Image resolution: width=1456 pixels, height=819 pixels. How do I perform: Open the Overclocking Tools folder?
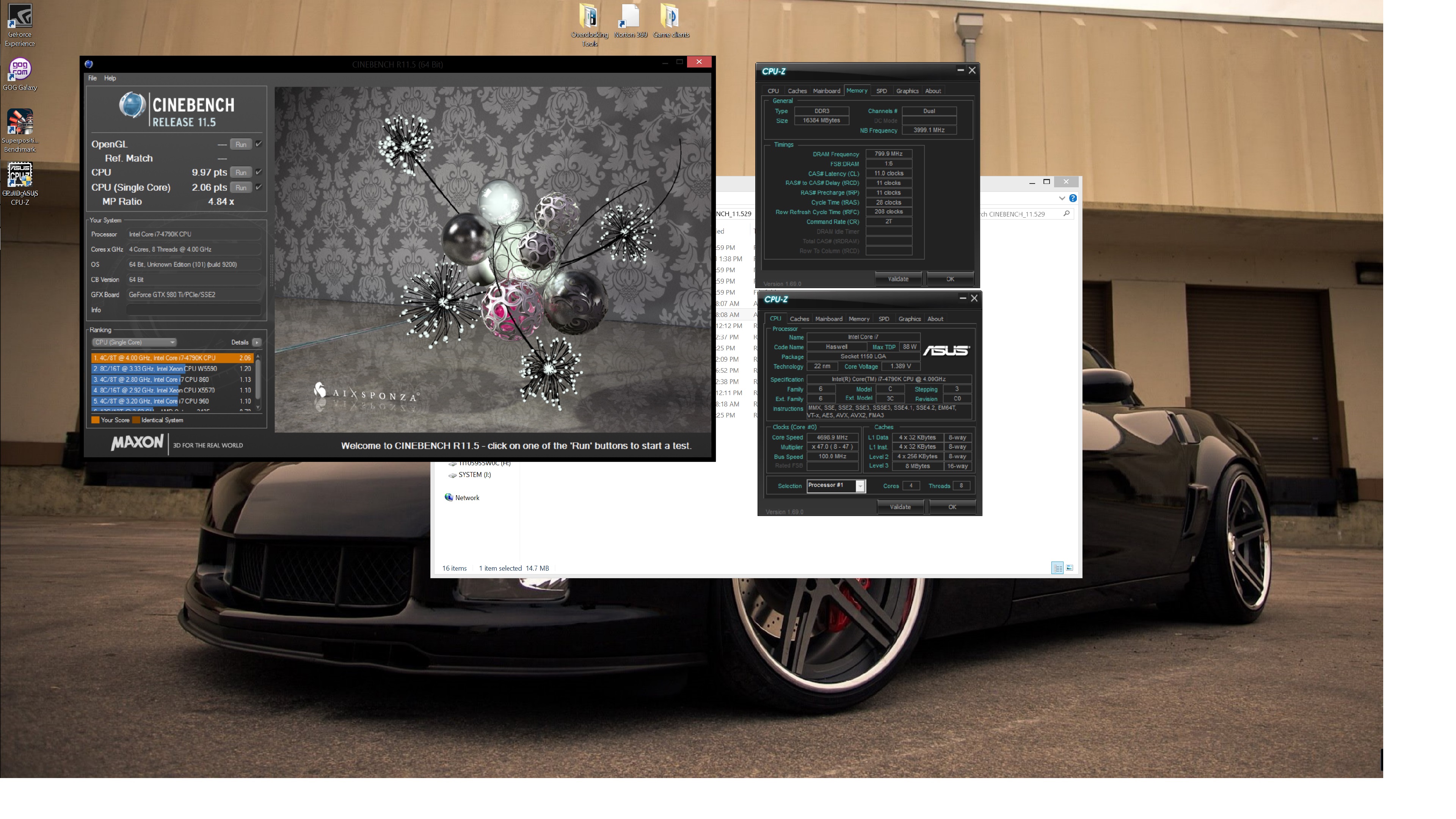pos(589,25)
